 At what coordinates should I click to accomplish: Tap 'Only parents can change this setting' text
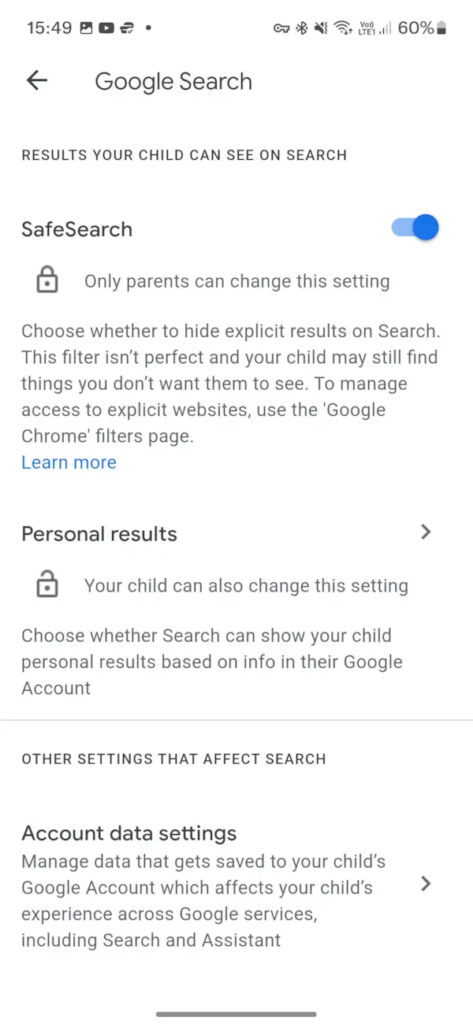click(x=236, y=281)
